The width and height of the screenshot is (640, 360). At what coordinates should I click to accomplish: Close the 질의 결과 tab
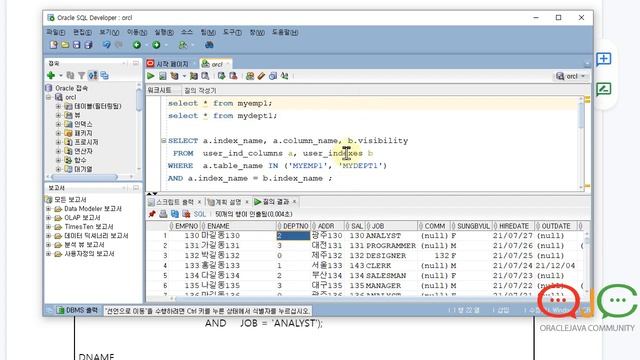[x=294, y=202]
